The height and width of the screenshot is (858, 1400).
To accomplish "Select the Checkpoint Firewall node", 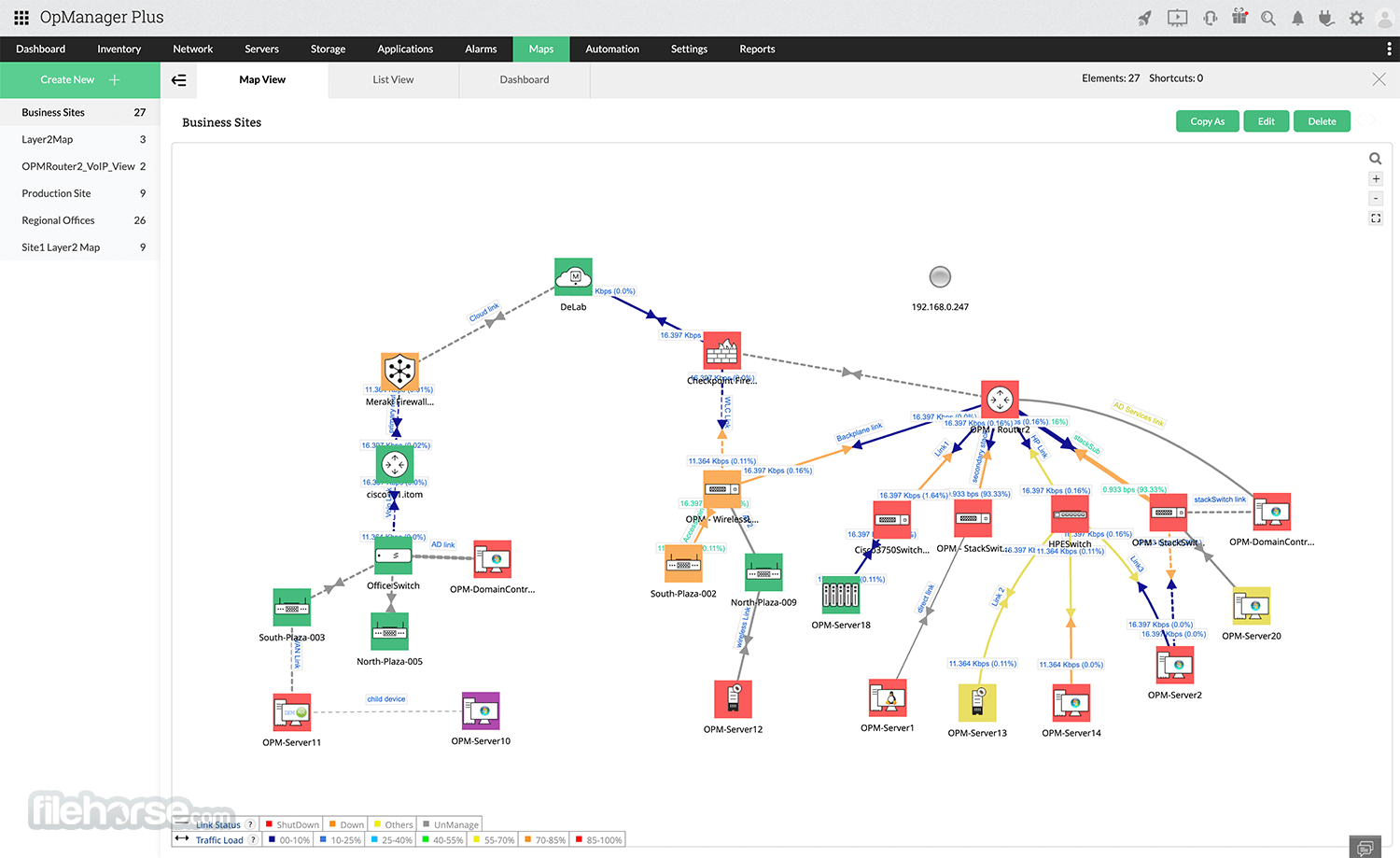I will click(721, 351).
